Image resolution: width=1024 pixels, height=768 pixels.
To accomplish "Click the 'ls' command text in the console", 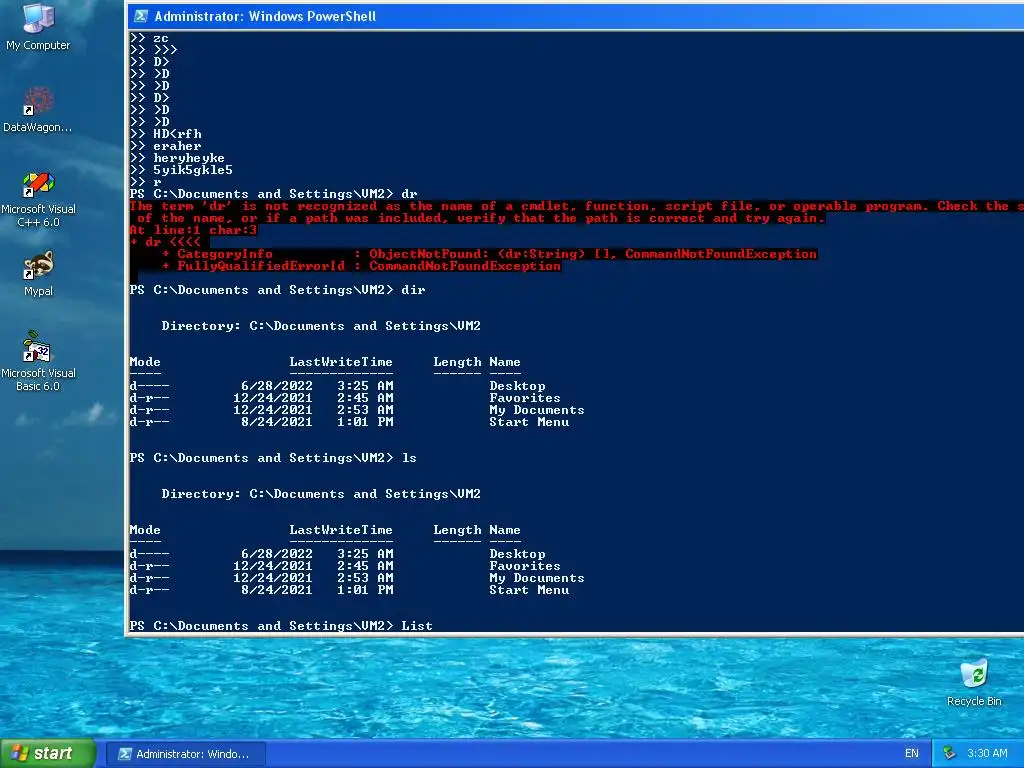I will [409, 458].
